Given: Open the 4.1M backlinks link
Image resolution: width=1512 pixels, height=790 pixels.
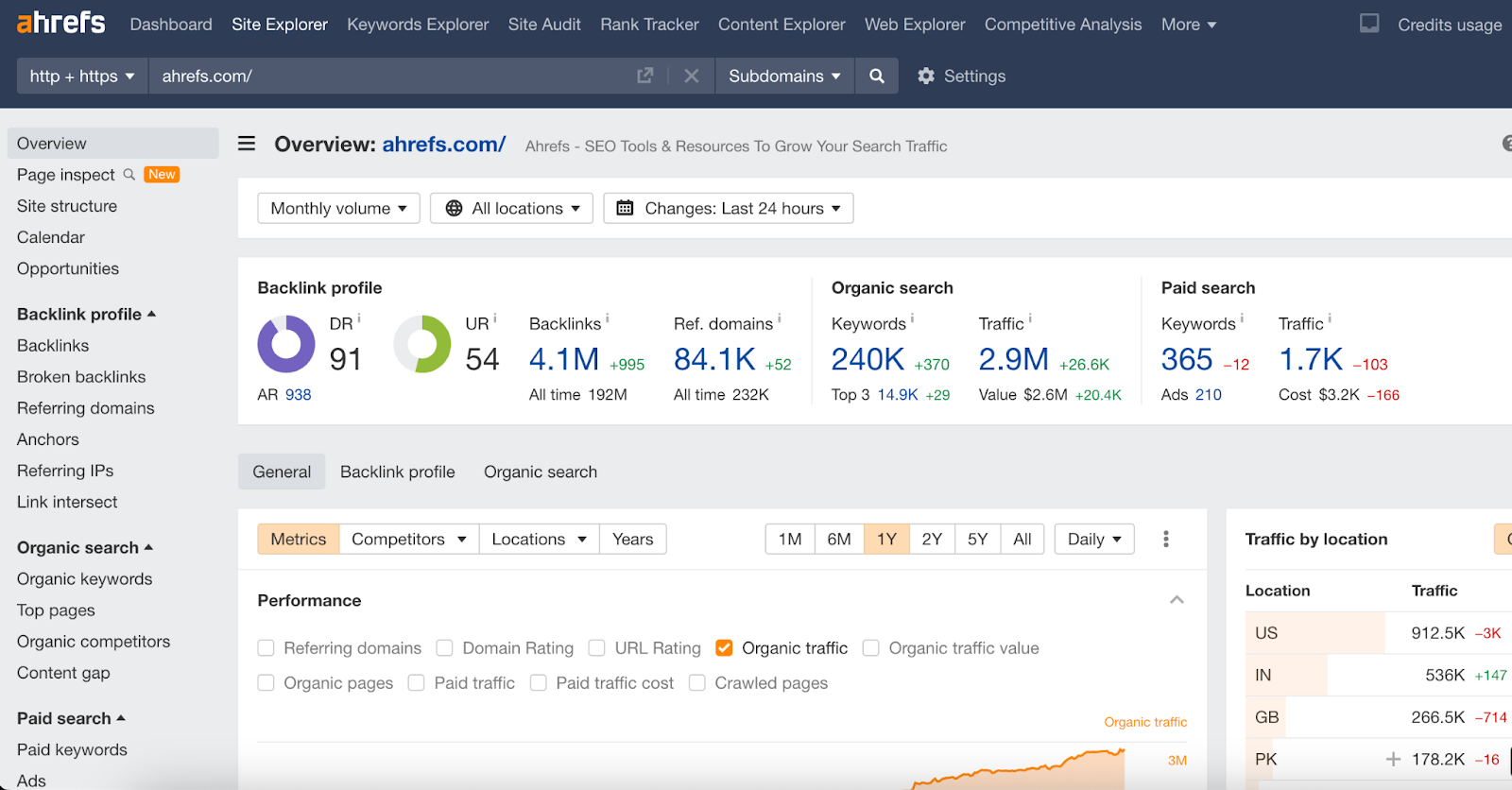Looking at the screenshot, I should [x=564, y=359].
